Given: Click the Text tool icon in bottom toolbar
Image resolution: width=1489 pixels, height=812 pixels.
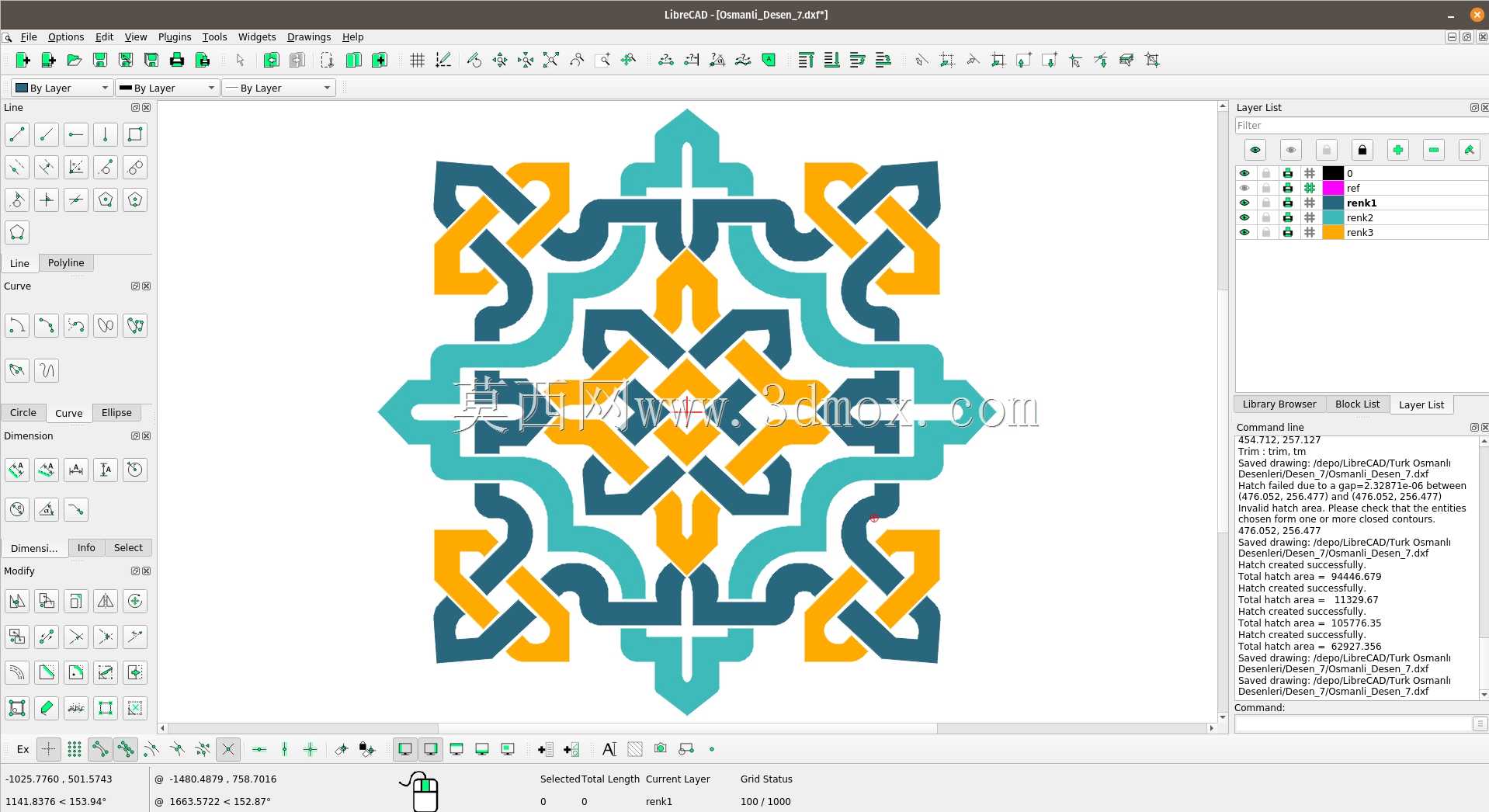Looking at the screenshot, I should tap(609, 749).
